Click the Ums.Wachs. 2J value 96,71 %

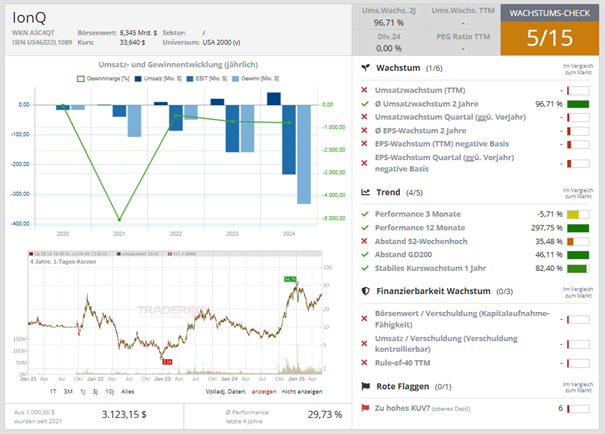[389, 23]
